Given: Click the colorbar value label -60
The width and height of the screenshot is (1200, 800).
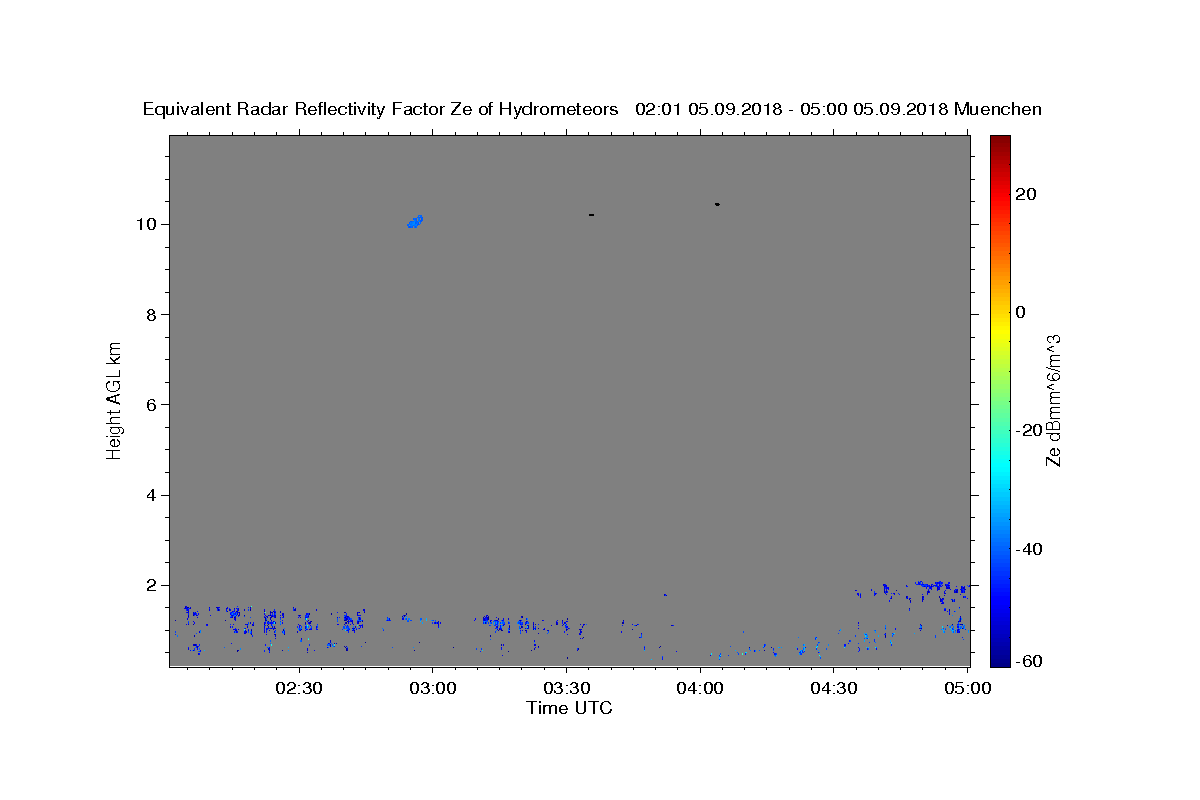Looking at the screenshot, I should [1029, 662].
